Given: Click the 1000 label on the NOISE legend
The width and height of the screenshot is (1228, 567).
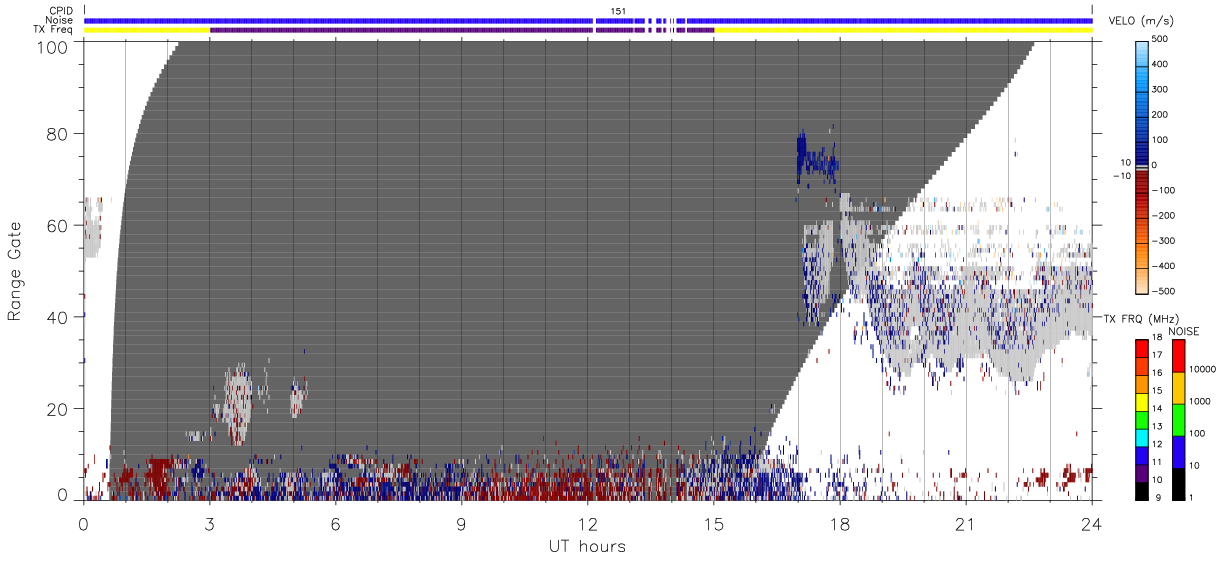Looking at the screenshot, I should (x=1202, y=401).
